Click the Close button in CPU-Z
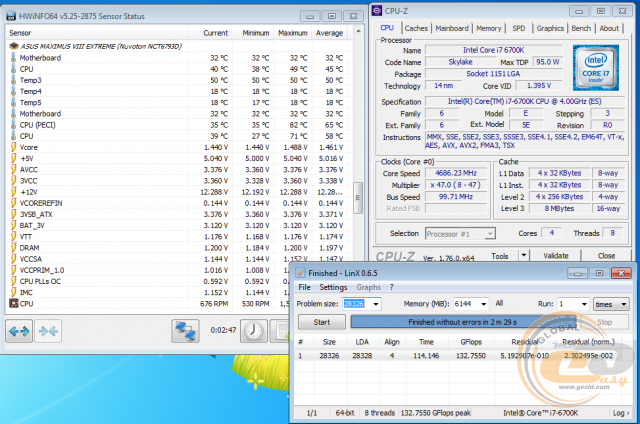This screenshot has height=424, width=640. pyautogui.click(x=606, y=255)
